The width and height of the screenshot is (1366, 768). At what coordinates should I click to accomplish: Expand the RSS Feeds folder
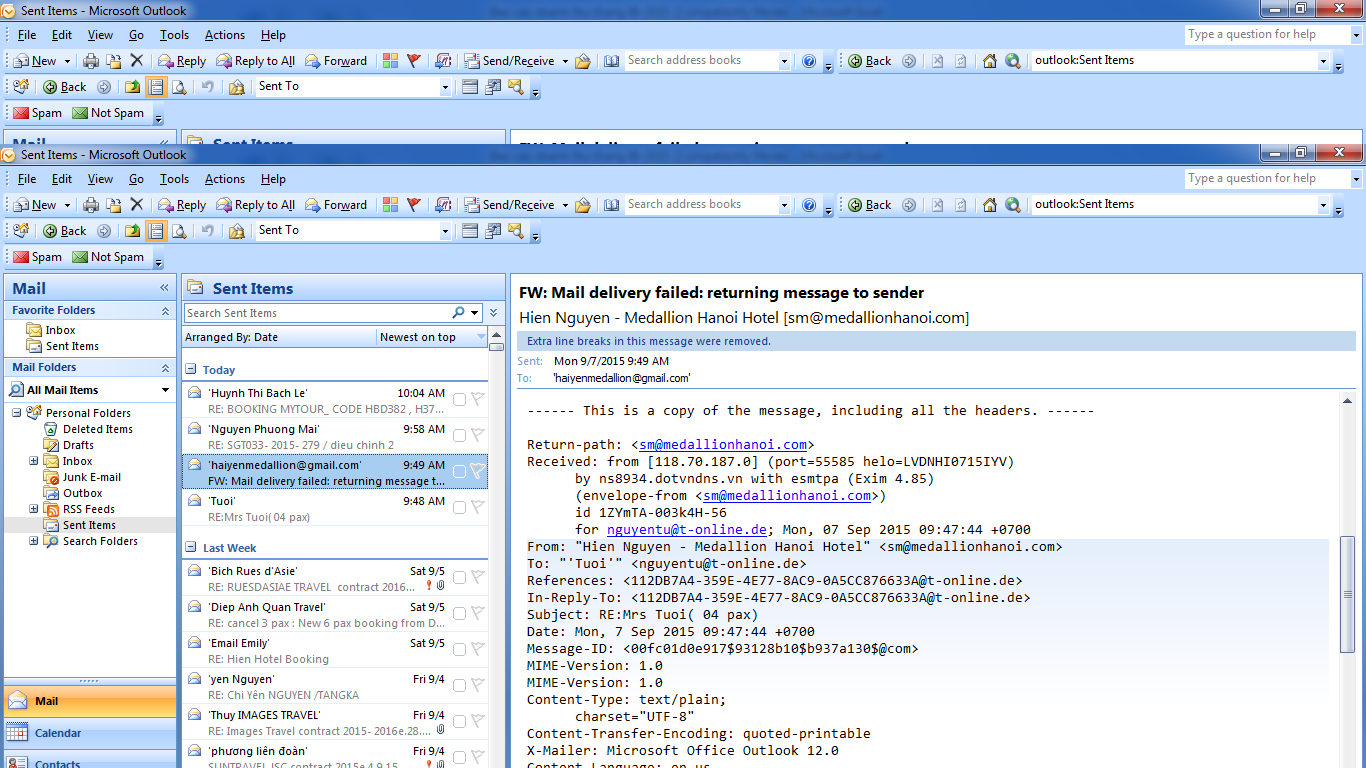click(34, 509)
